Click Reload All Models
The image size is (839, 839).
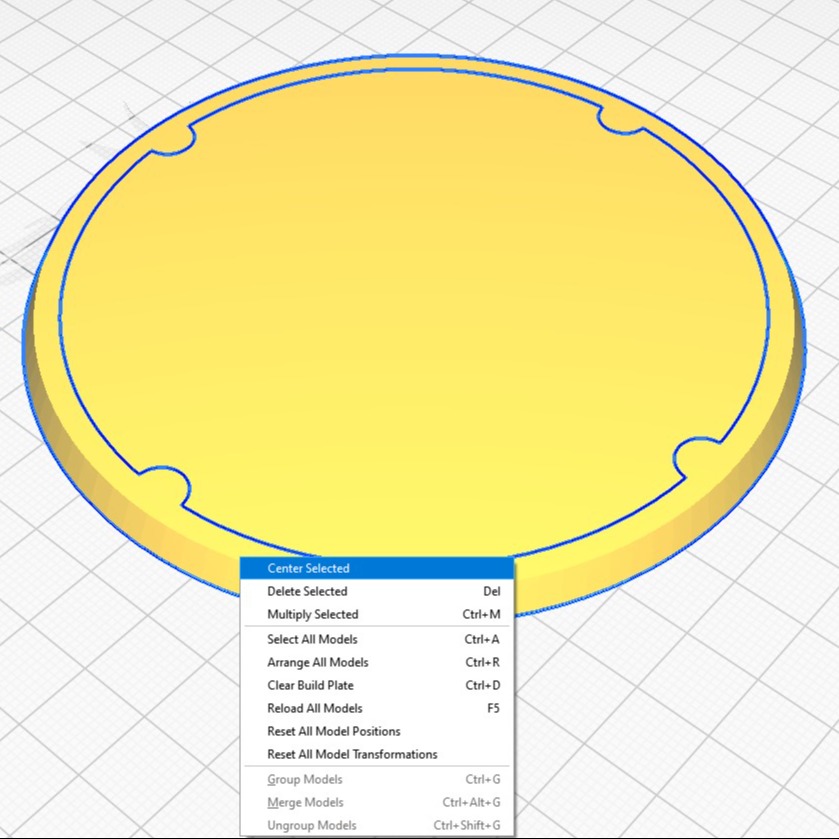[x=314, y=708]
